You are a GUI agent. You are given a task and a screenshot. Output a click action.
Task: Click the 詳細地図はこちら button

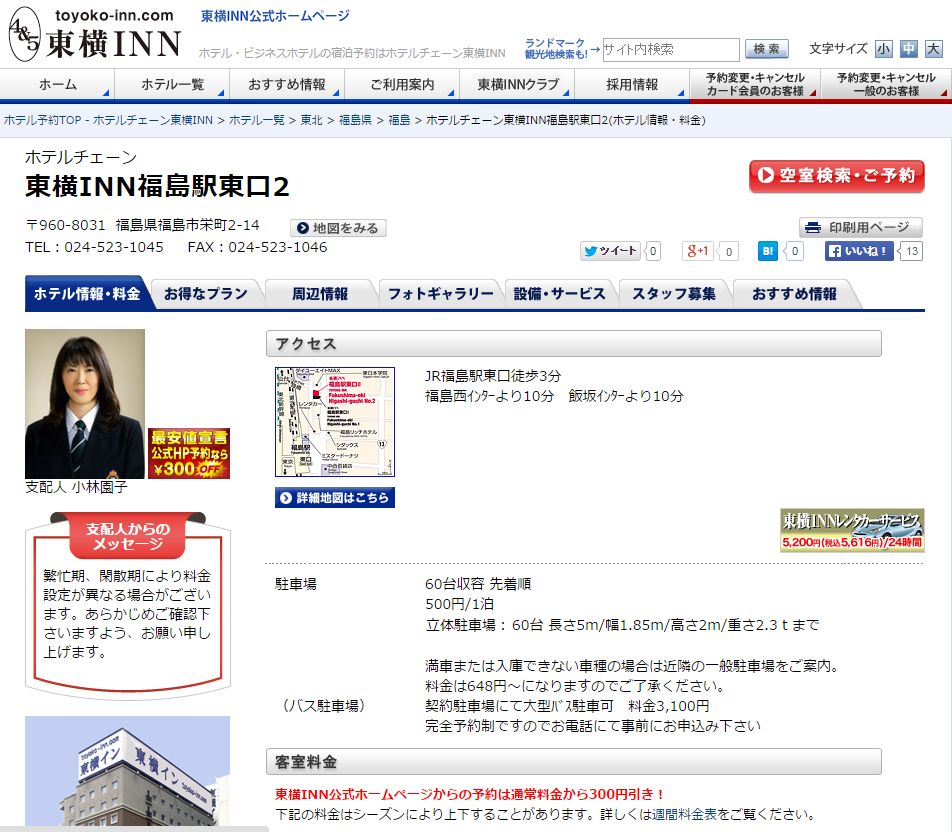335,497
